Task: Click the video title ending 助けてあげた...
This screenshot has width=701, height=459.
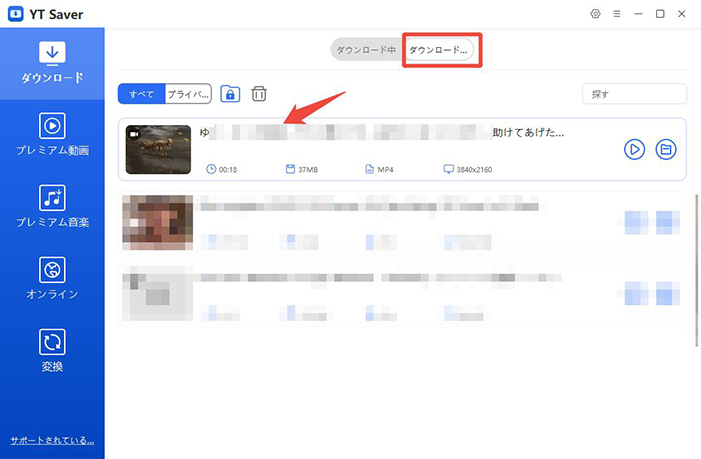Action: [381, 132]
